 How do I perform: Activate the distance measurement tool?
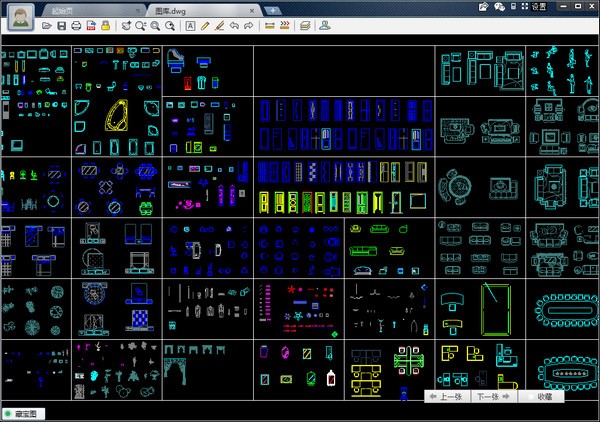(270, 26)
